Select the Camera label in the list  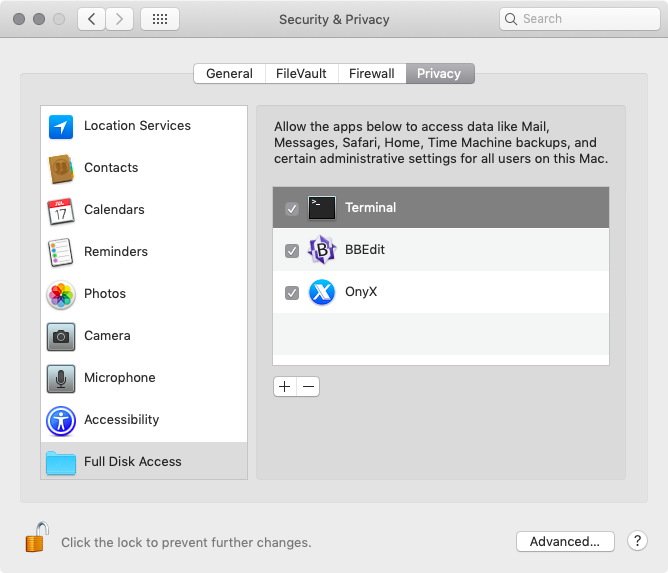107,336
